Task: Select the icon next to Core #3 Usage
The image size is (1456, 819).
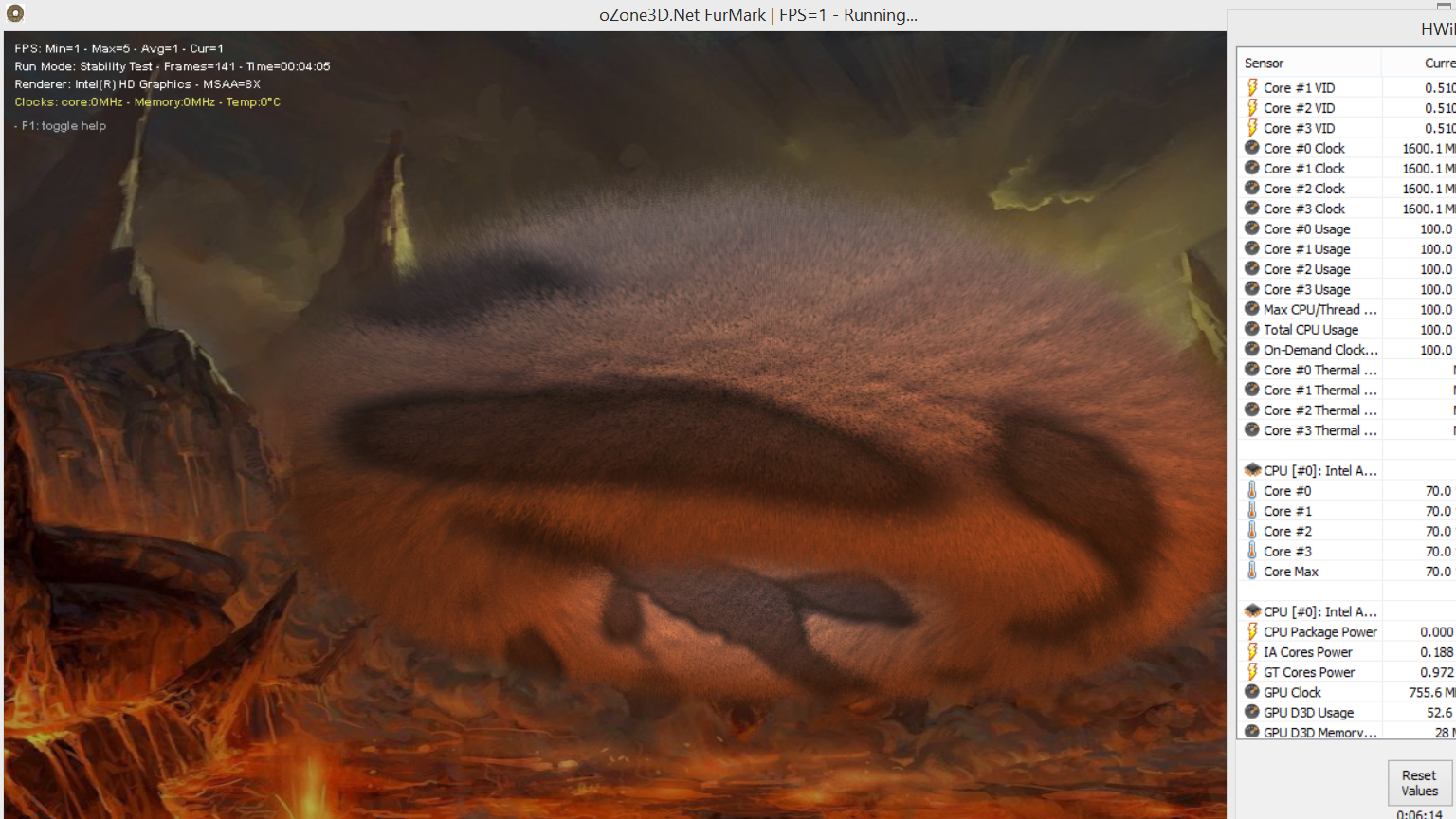Action: click(x=1252, y=289)
